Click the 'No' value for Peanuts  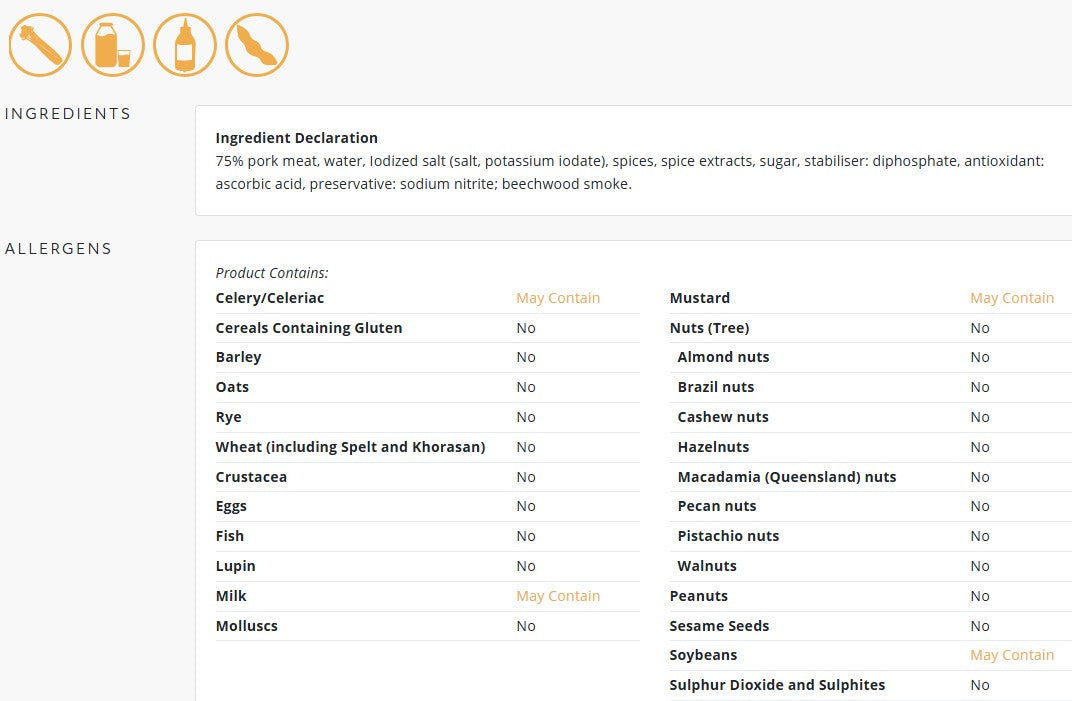pyautogui.click(x=980, y=596)
